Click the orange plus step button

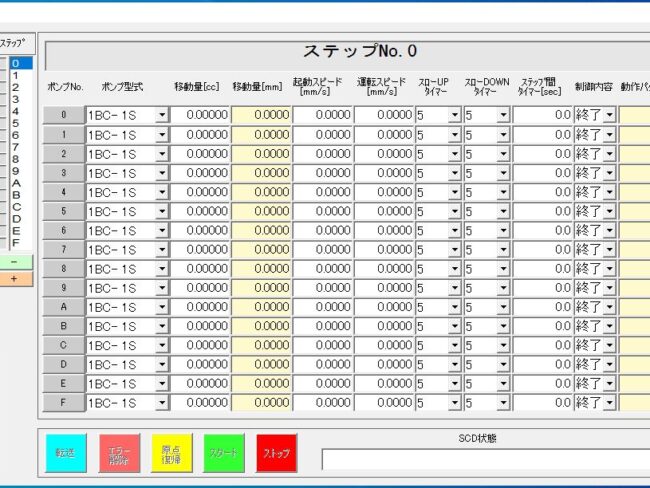tap(16, 279)
